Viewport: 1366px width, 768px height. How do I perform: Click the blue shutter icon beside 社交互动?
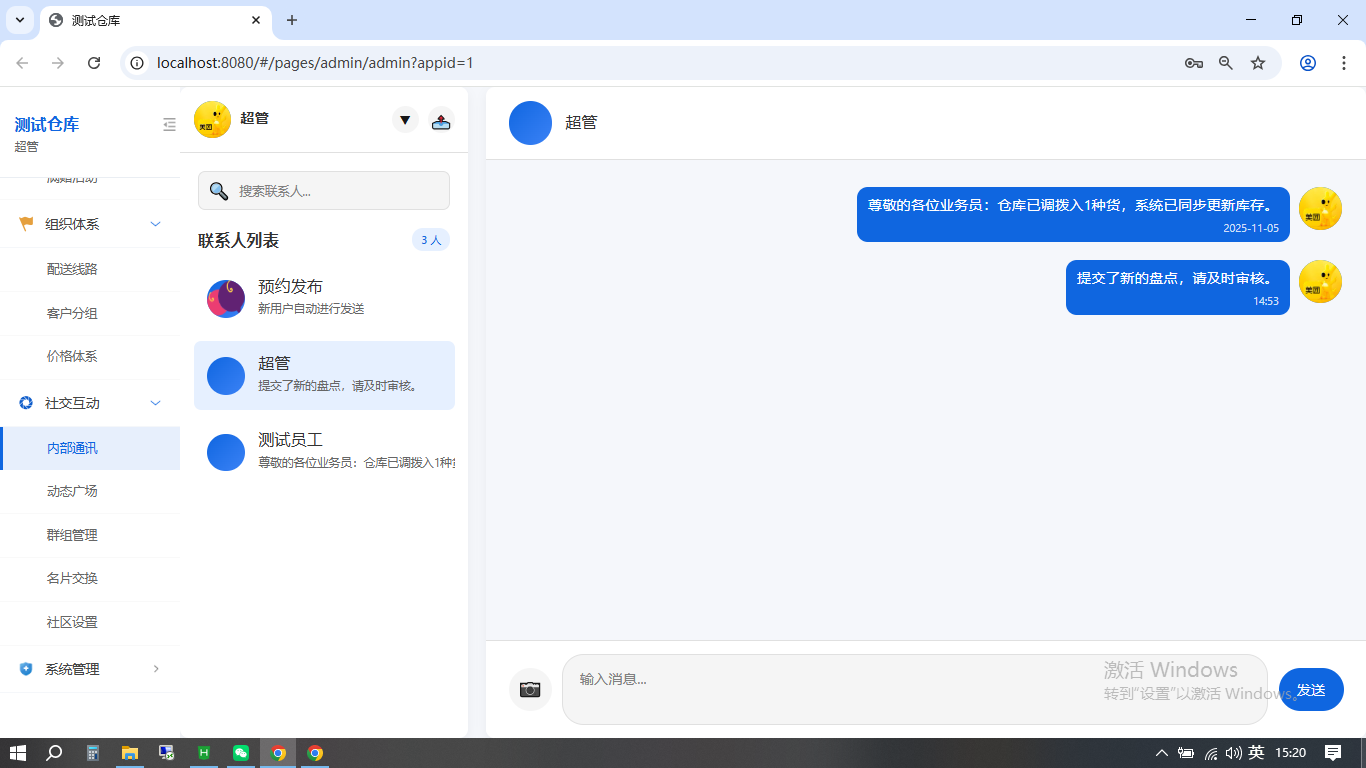click(23, 402)
